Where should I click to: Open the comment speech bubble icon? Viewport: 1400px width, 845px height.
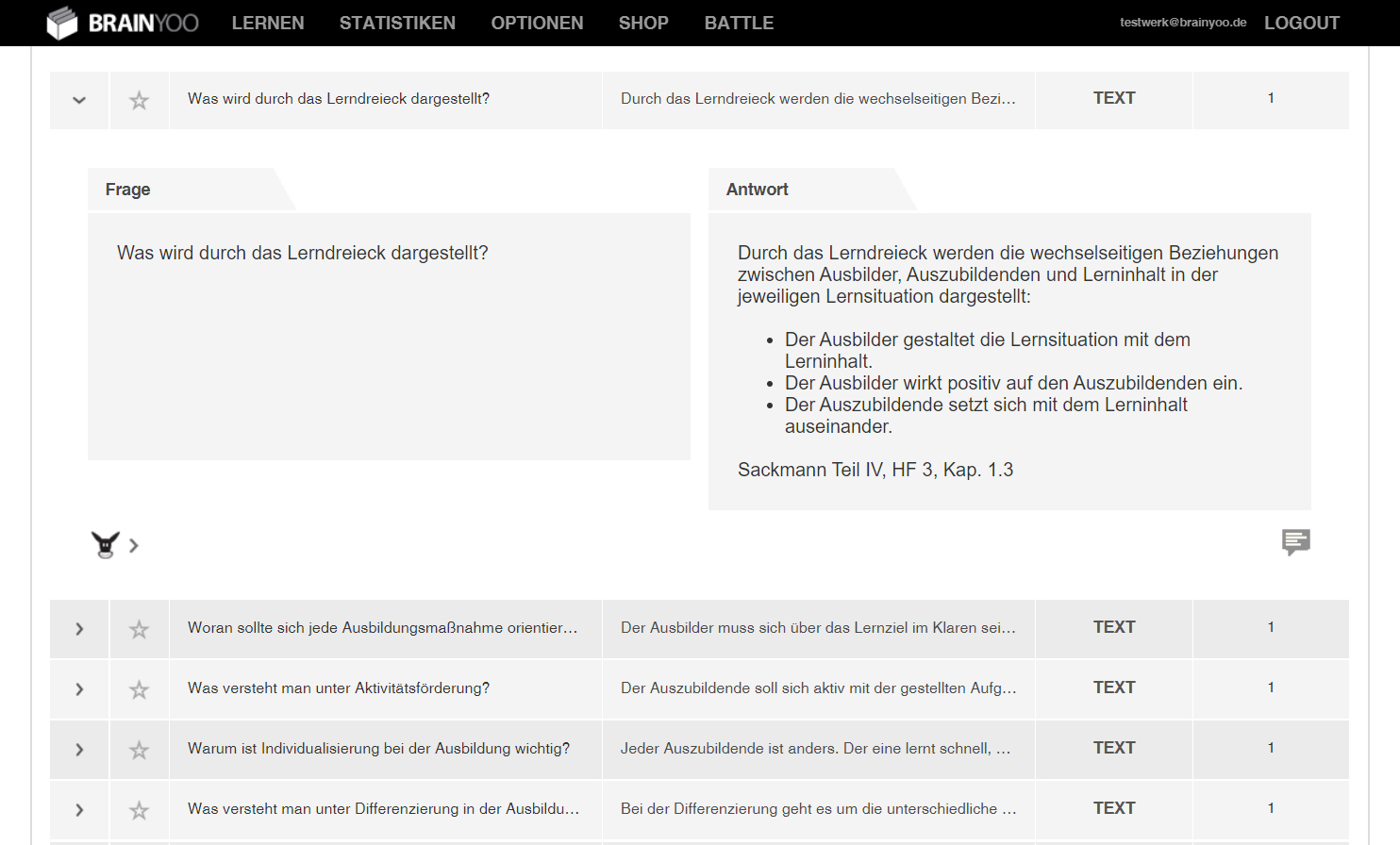click(x=1295, y=541)
